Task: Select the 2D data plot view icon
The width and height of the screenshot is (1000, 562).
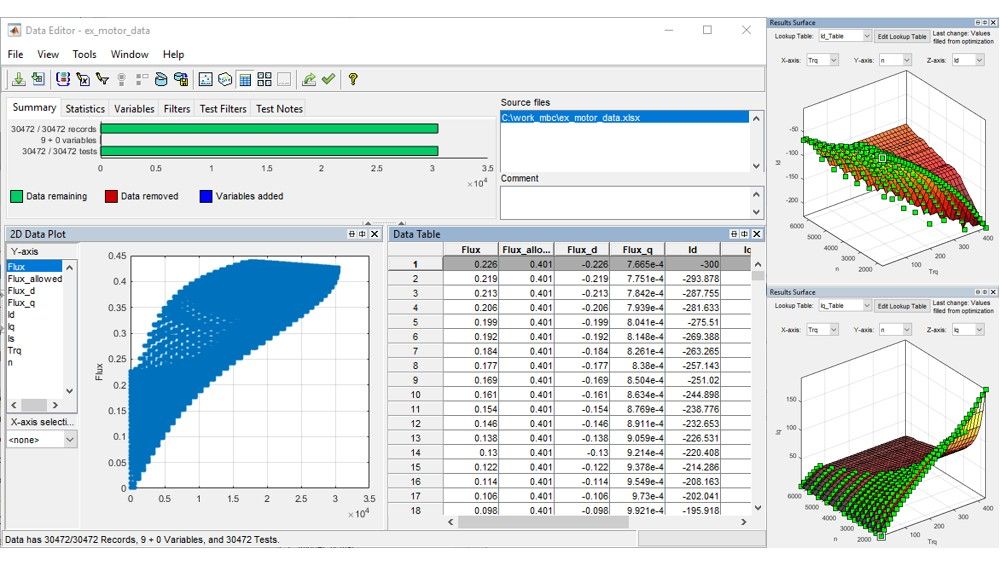Action: [x=205, y=79]
